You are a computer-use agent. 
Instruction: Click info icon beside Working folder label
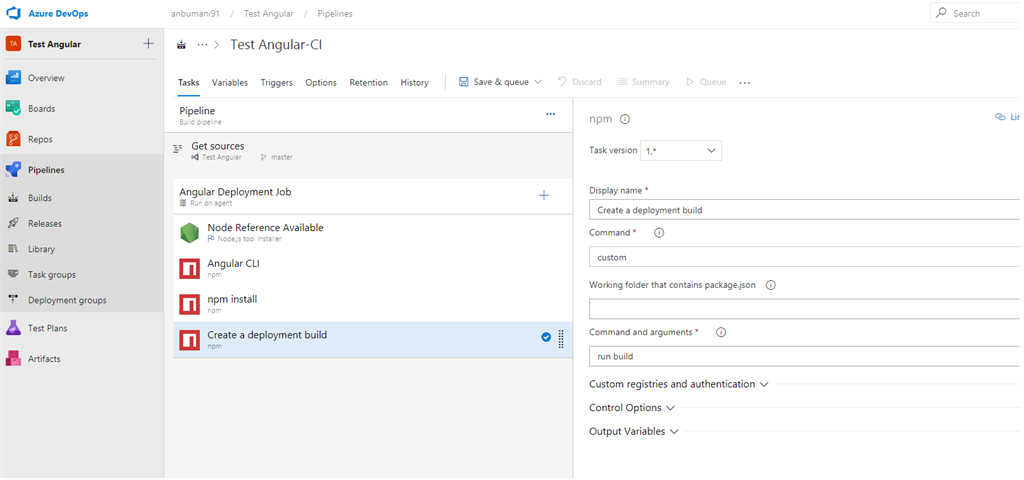coord(771,285)
